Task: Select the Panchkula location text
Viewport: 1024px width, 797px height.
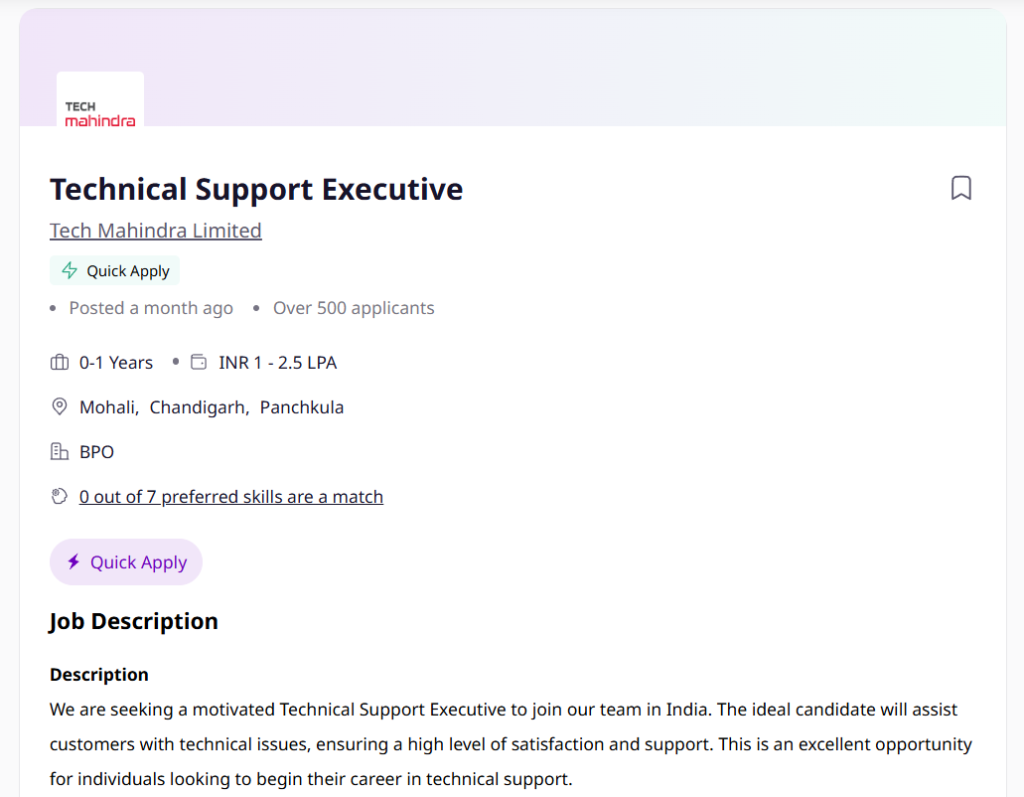Action: click(x=302, y=408)
